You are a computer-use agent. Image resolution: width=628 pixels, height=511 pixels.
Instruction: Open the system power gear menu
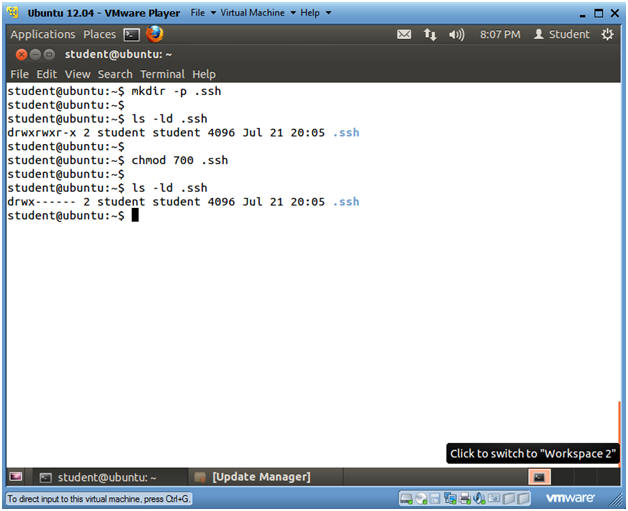pos(607,34)
